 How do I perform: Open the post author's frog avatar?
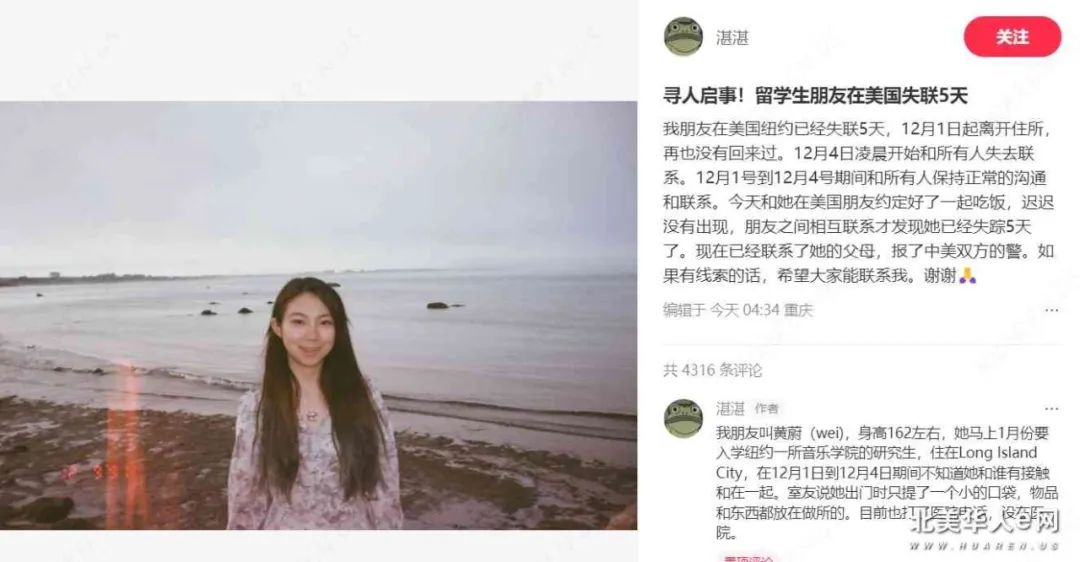pos(683,37)
